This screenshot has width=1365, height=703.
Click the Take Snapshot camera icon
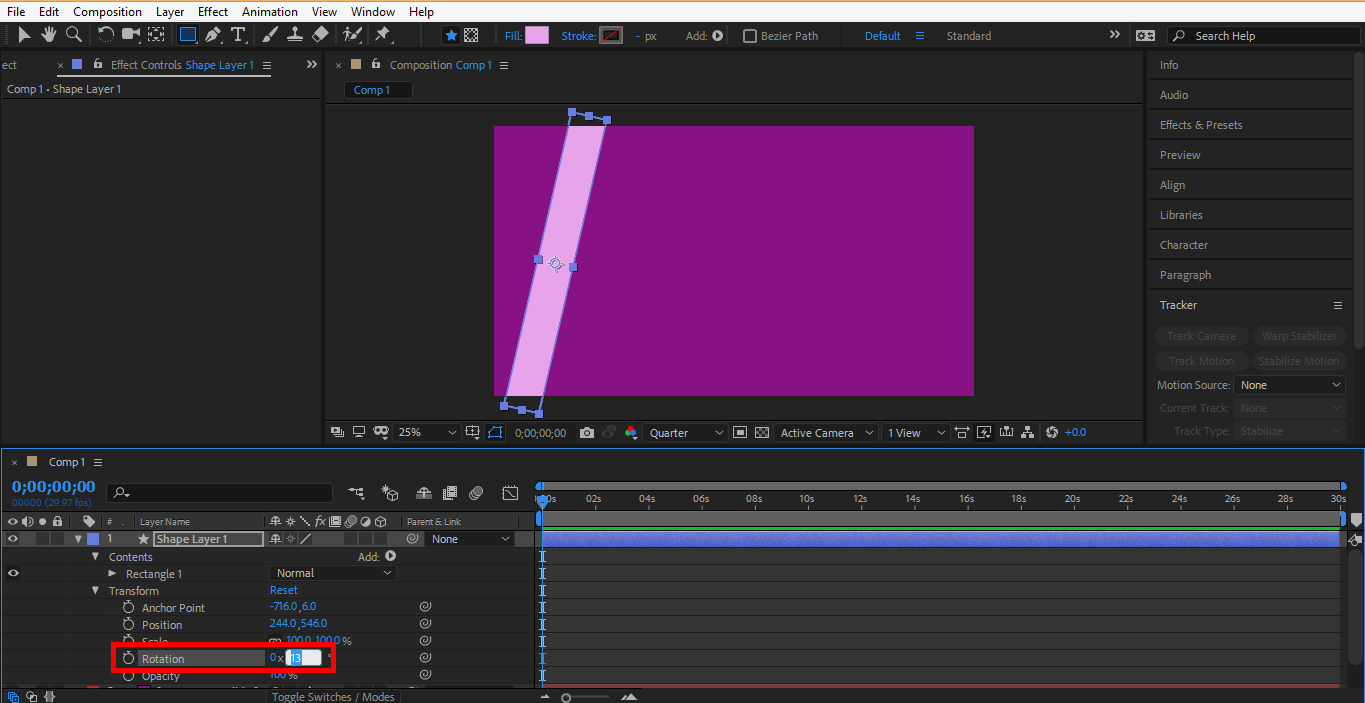click(x=587, y=433)
